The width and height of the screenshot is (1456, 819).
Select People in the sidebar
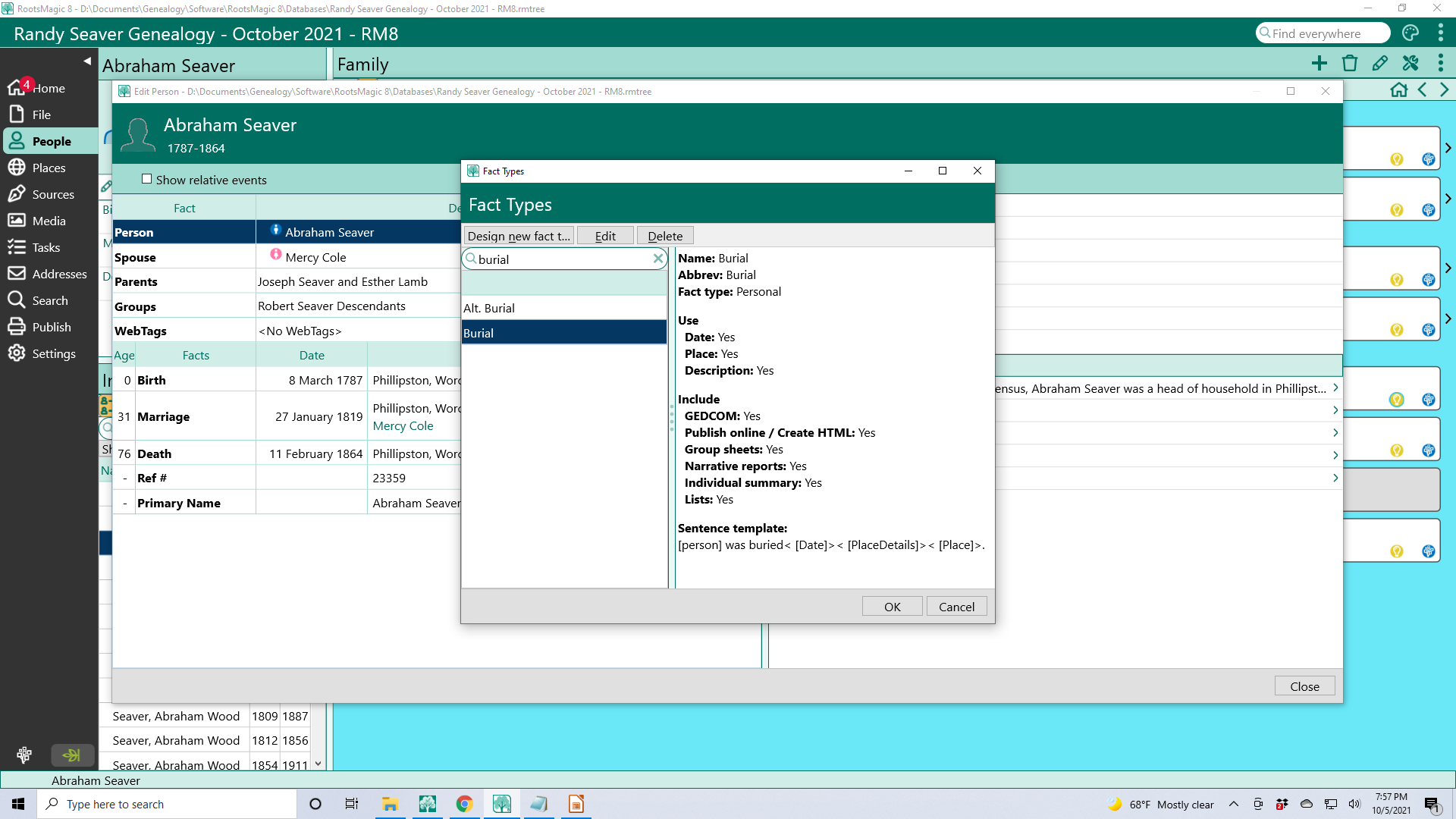click(x=49, y=141)
